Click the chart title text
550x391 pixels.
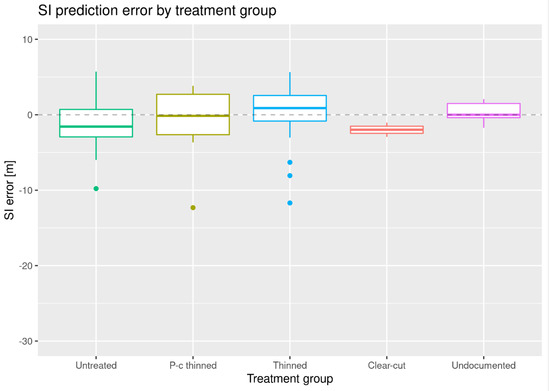pyautogui.click(x=157, y=10)
